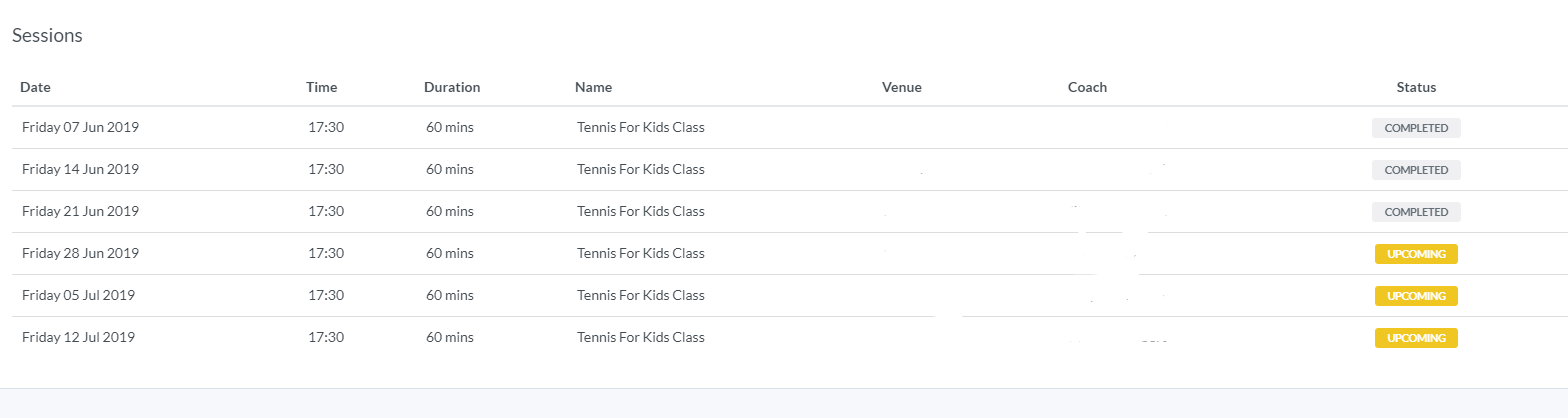Select the Friday 05 Jul 2019 session
The image size is (1568, 418).
(x=78, y=296)
